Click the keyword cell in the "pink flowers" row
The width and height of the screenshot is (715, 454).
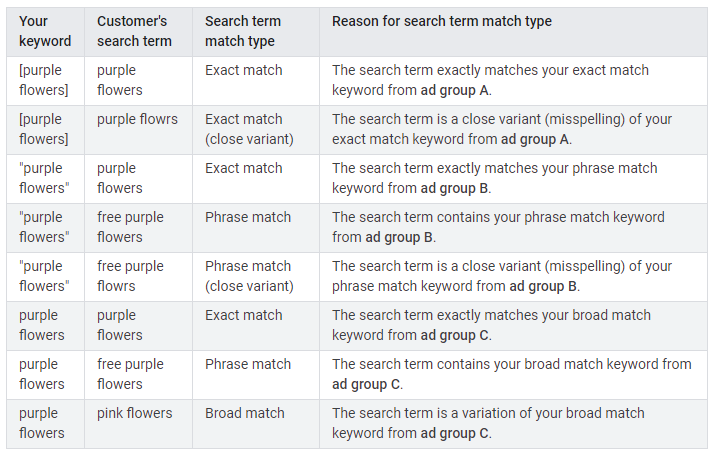pyautogui.click(x=41, y=423)
